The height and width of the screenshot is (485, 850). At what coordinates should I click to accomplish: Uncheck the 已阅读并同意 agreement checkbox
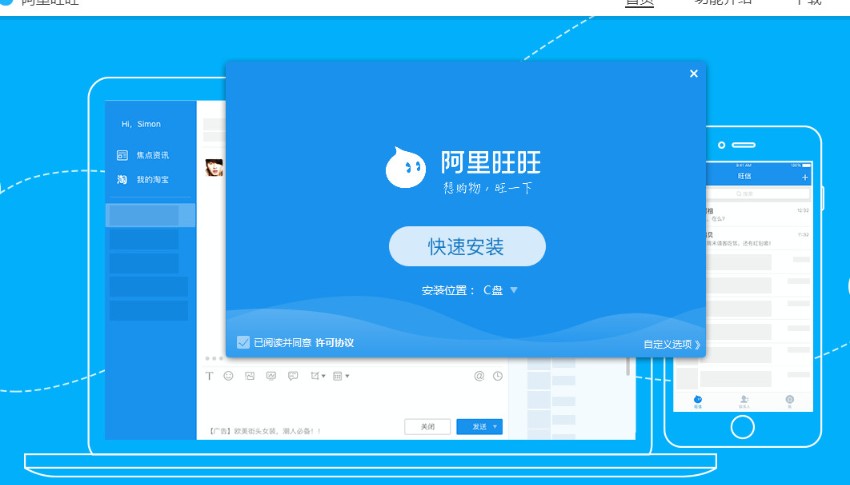click(243, 342)
